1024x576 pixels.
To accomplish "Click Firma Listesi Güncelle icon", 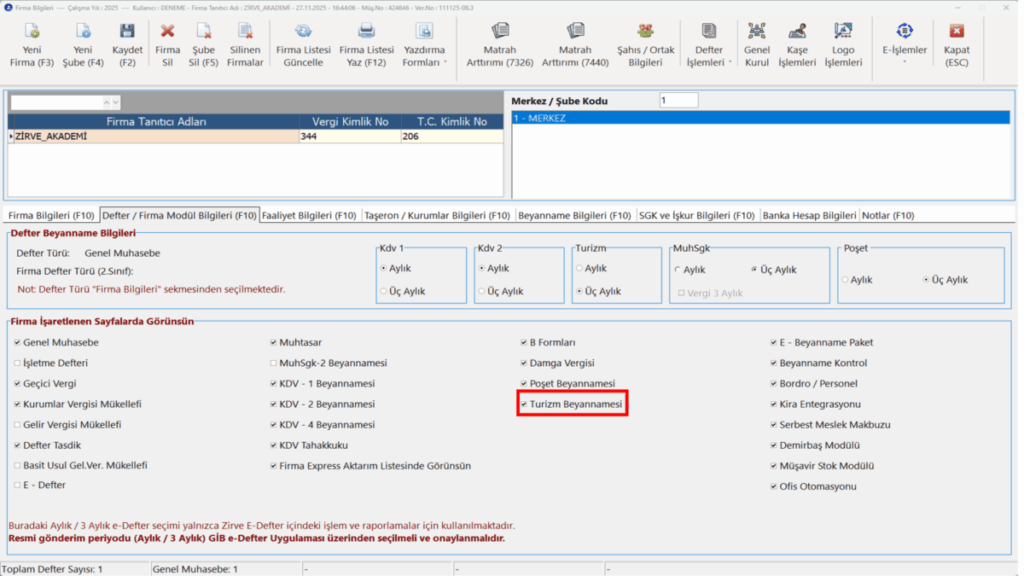I will point(303,31).
